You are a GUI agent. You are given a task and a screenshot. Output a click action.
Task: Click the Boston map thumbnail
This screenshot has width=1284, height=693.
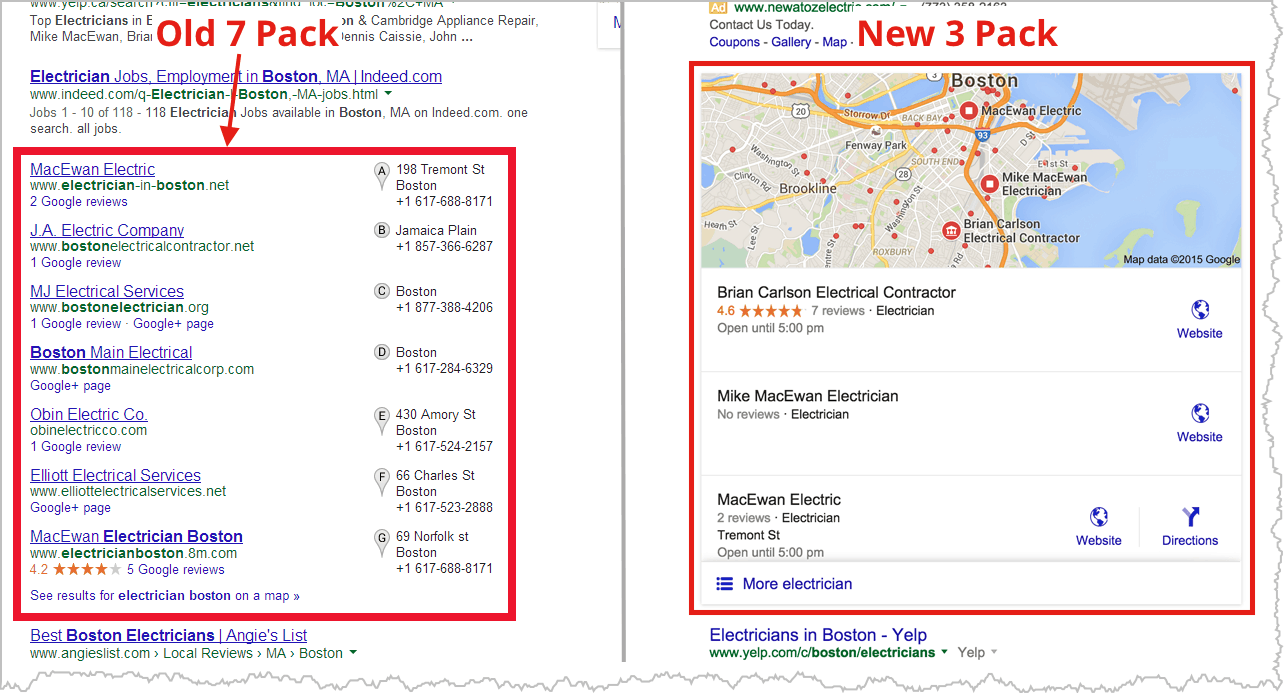(x=971, y=169)
